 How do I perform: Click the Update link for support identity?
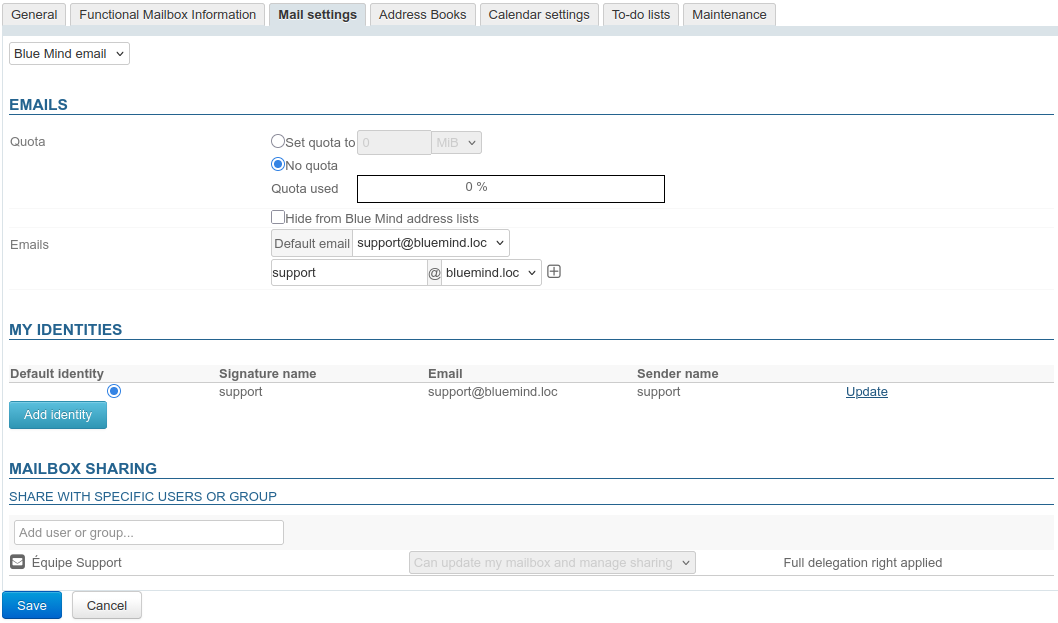coord(866,392)
